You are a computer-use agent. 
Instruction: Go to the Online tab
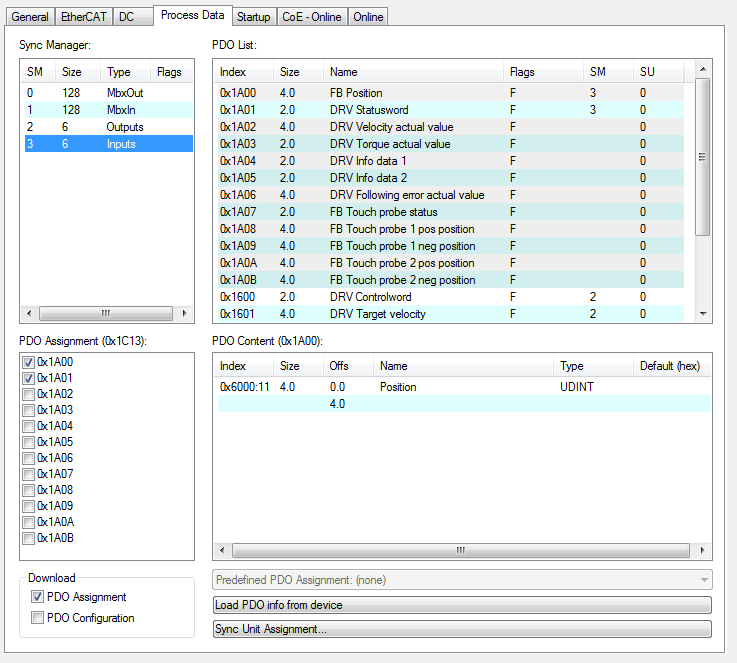[368, 17]
